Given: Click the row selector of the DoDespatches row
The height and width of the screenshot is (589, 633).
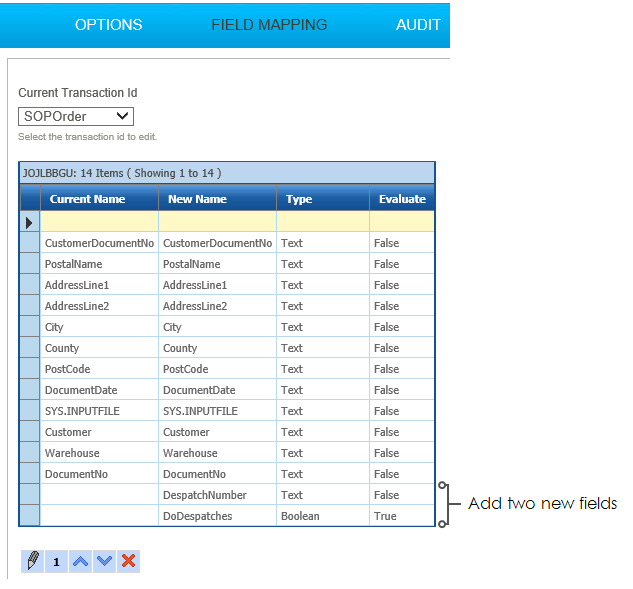Looking at the screenshot, I should (29, 516).
